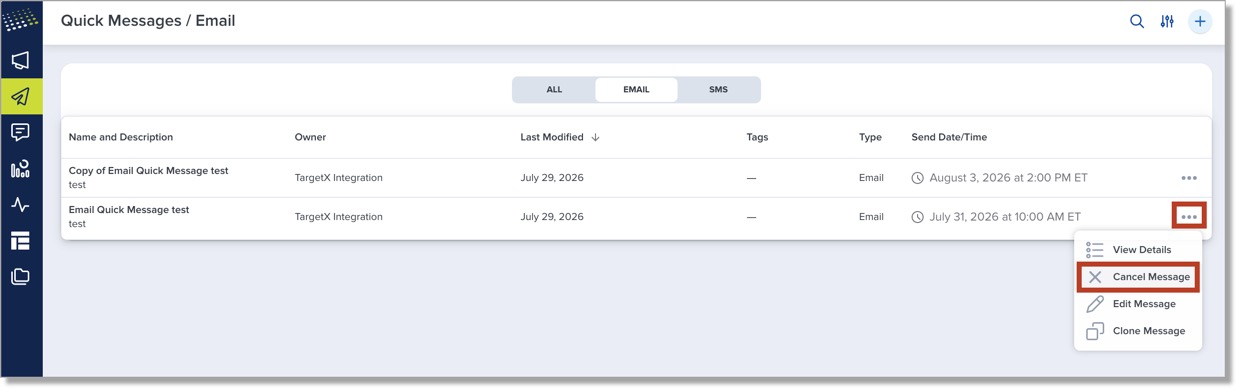
Task: Click clock icon beside August 3, 2026
Action: click(x=917, y=178)
